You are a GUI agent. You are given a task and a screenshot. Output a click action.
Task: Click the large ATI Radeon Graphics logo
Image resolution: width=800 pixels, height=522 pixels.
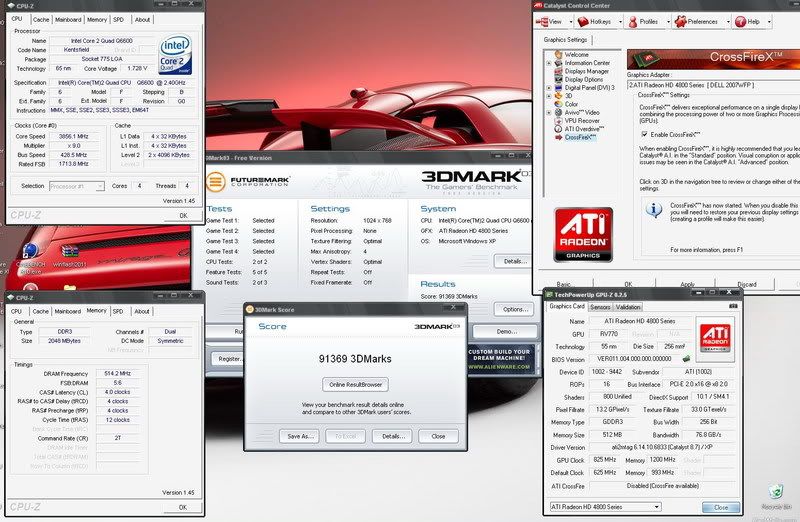[x=583, y=235]
